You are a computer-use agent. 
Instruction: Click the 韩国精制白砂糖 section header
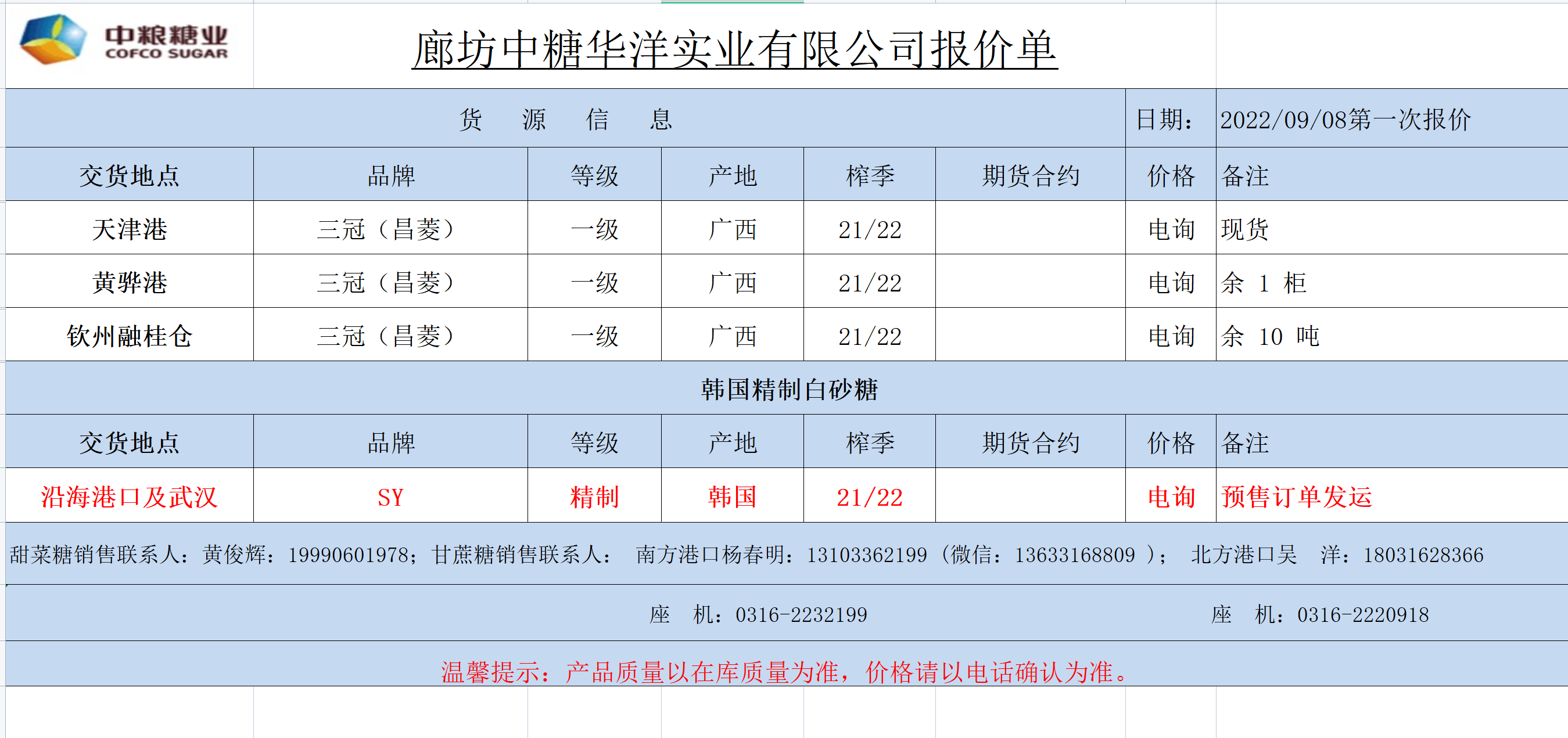tap(789, 389)
